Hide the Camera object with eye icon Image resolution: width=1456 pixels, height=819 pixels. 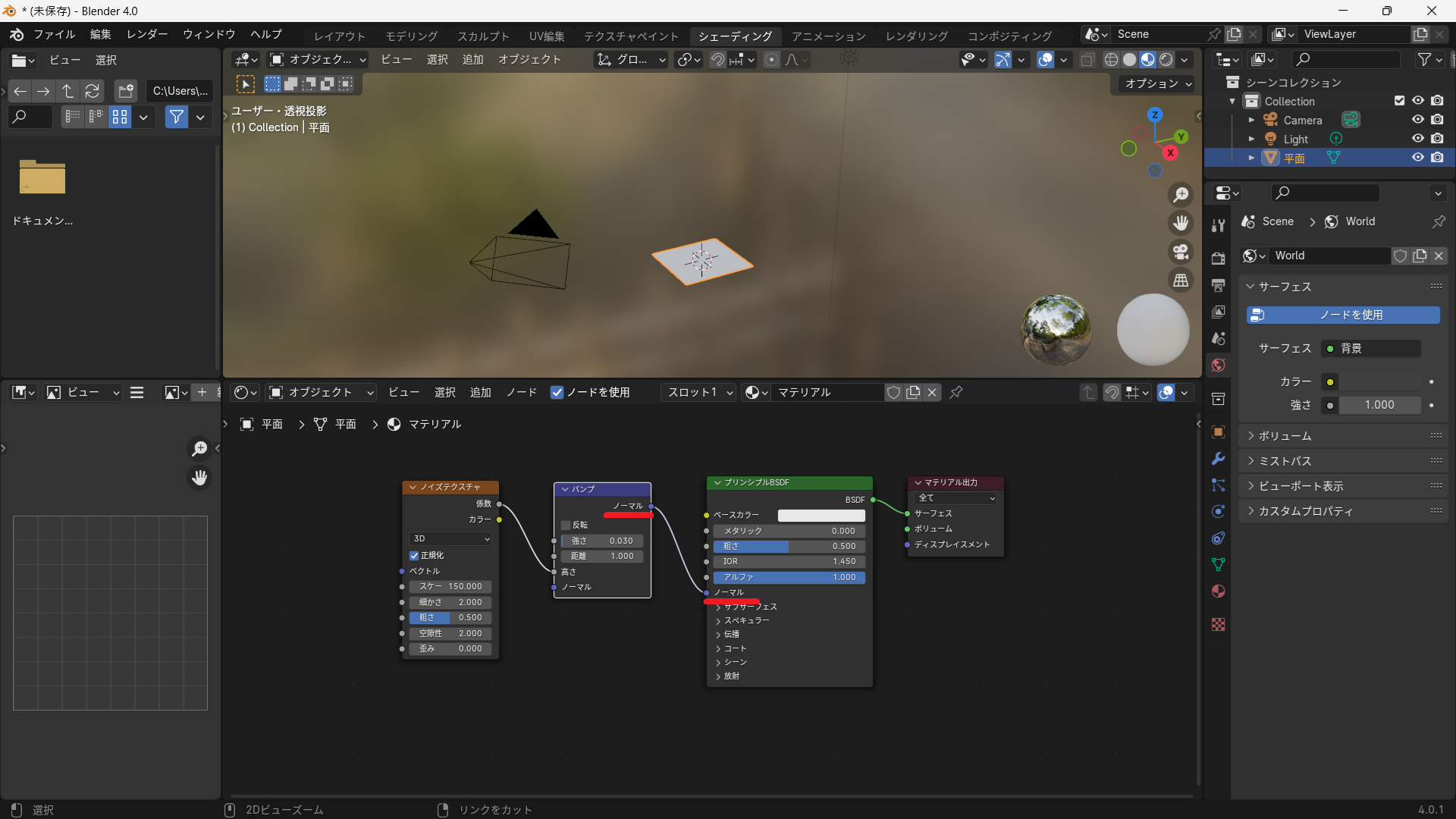1417,120
